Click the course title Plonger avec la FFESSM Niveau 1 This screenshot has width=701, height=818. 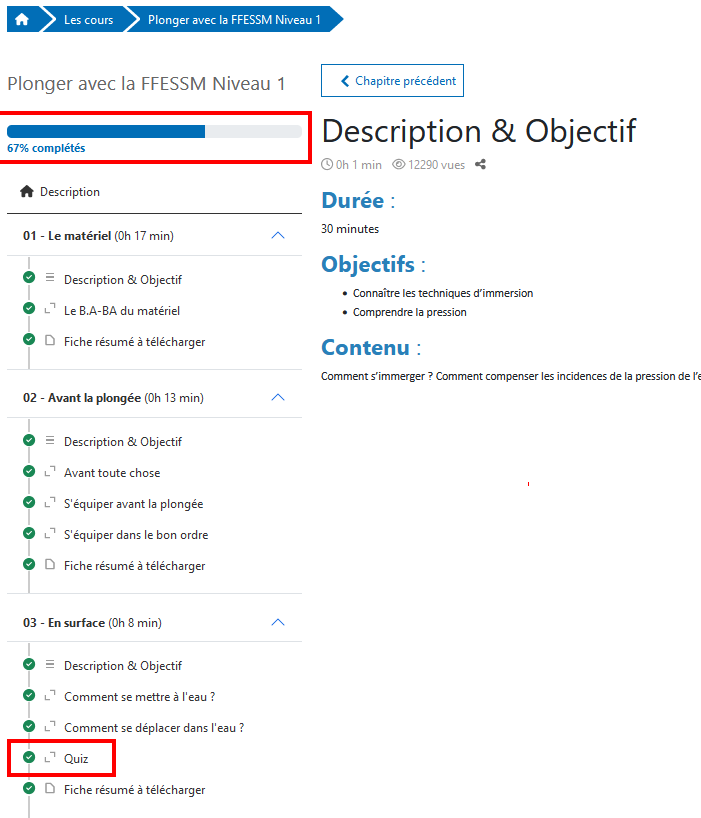coord(146,83)
